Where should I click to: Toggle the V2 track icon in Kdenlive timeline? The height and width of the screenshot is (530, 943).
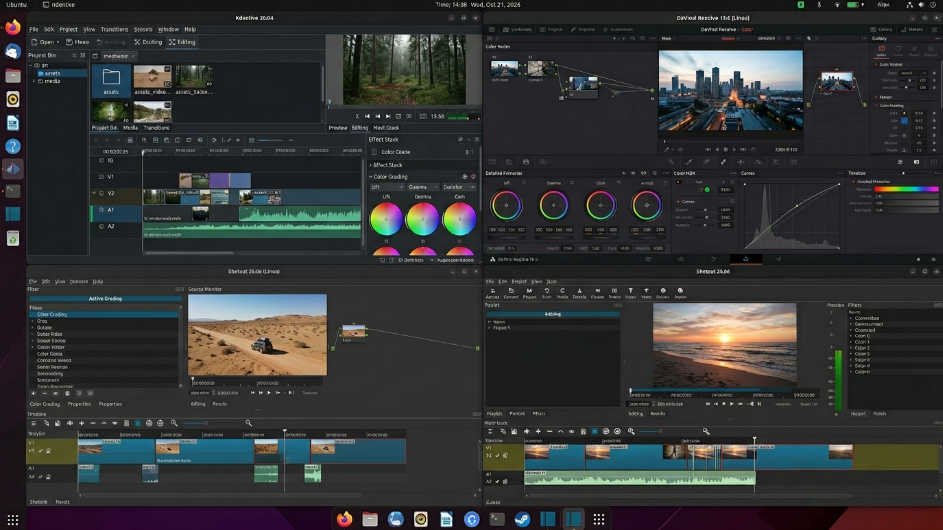102,194
